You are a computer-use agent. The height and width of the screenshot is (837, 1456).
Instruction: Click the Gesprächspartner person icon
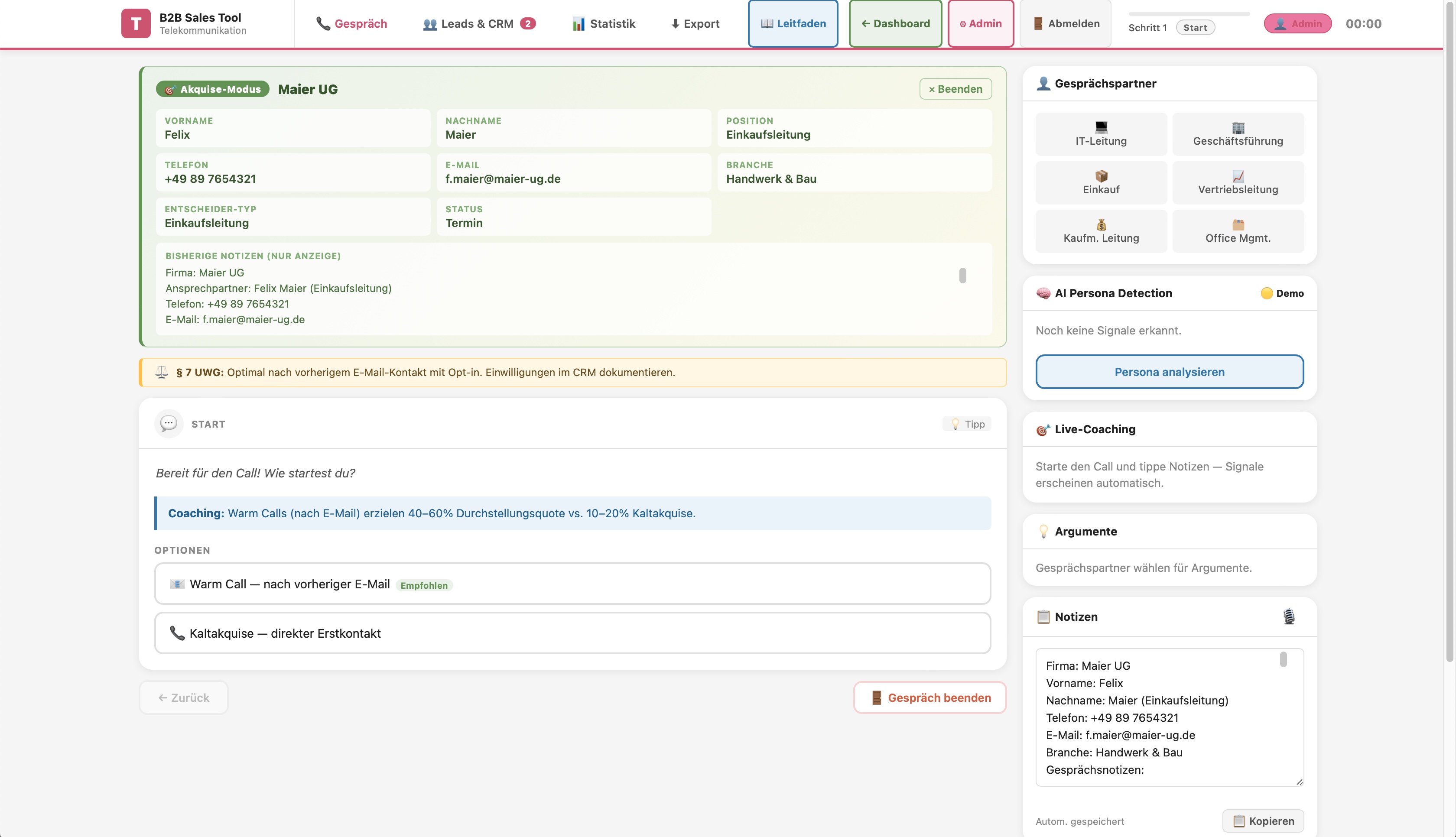pyautogui.click(x=1043, y=83)
